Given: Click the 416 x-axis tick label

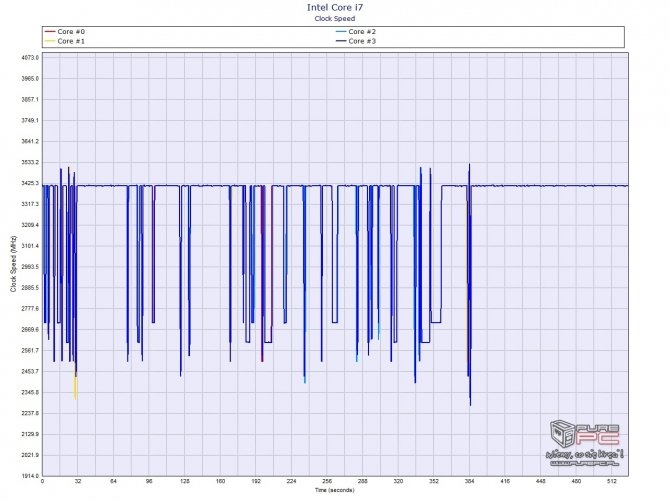Looking at the screenshot, I should click(x=505, y=481).
